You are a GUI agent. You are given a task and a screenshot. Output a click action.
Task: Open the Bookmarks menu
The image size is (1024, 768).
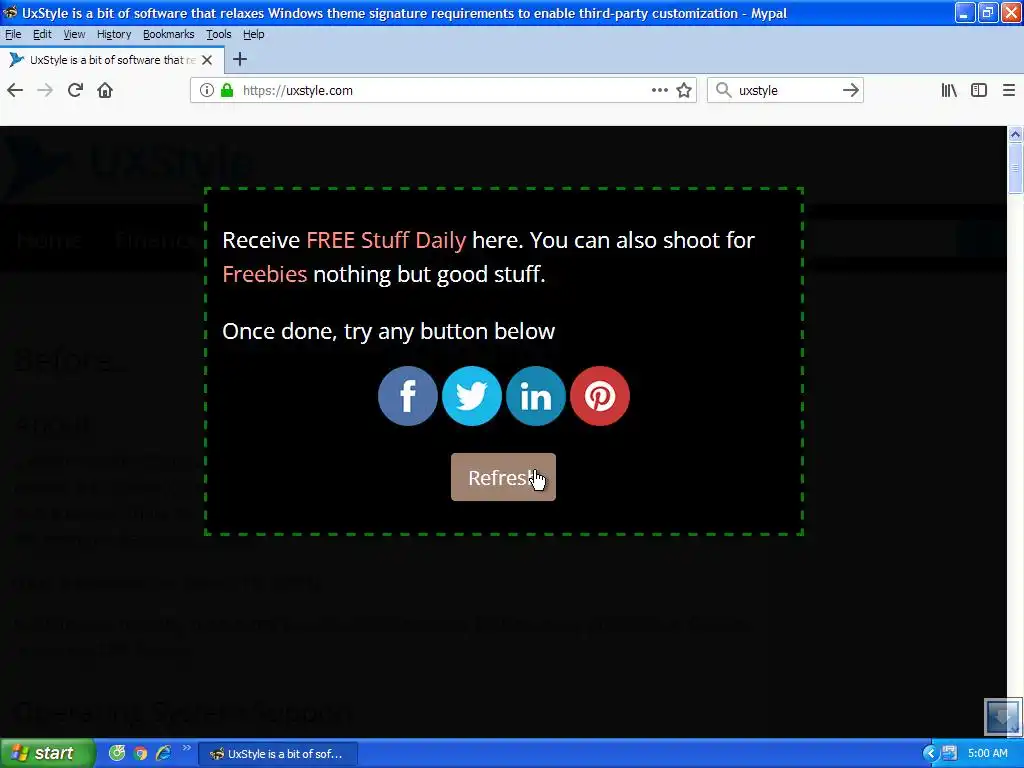168,35
